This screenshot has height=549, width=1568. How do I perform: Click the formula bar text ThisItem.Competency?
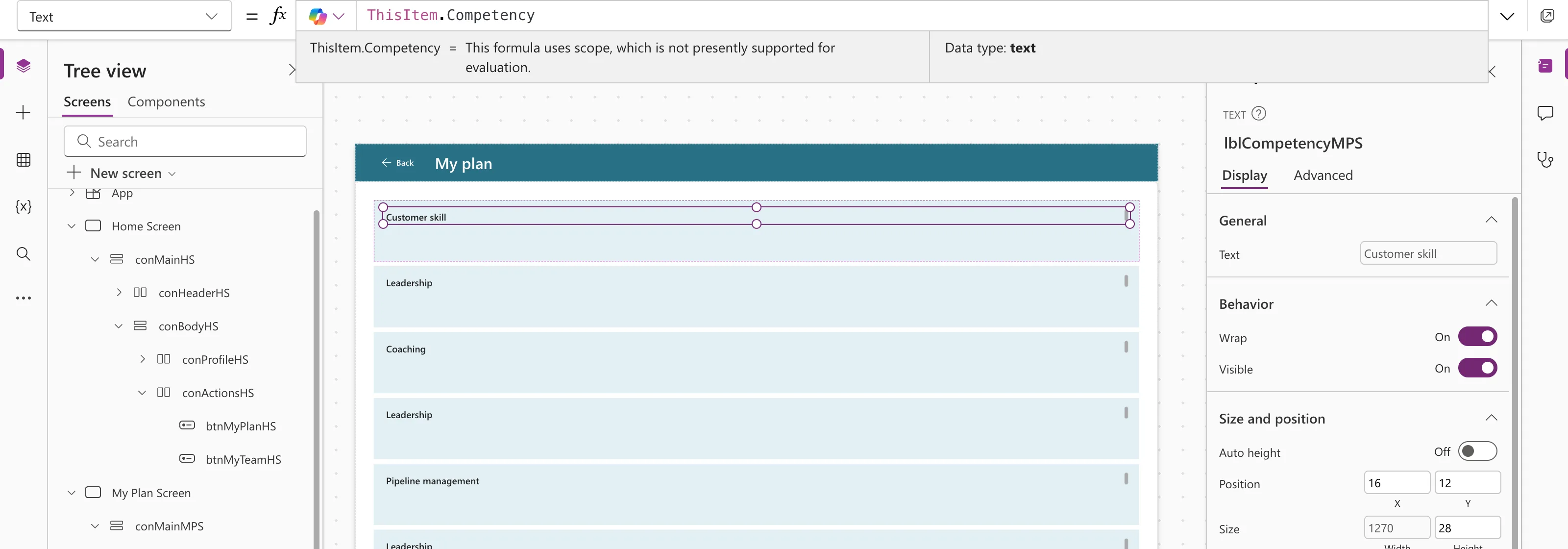450,15
